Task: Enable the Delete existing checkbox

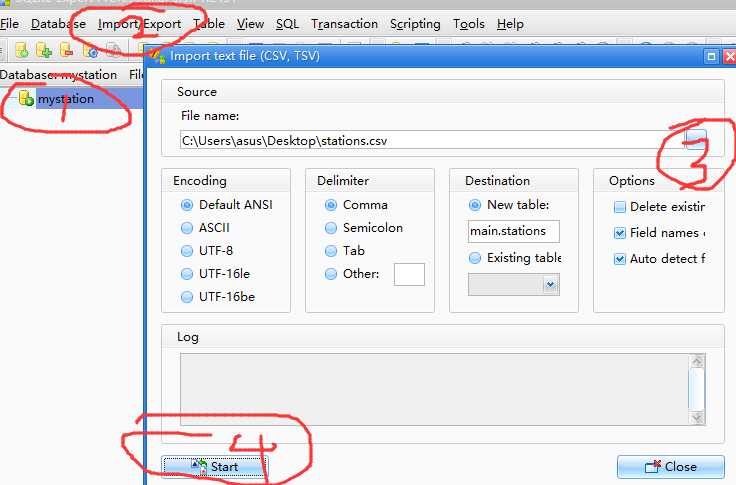Action: point(620,207)
